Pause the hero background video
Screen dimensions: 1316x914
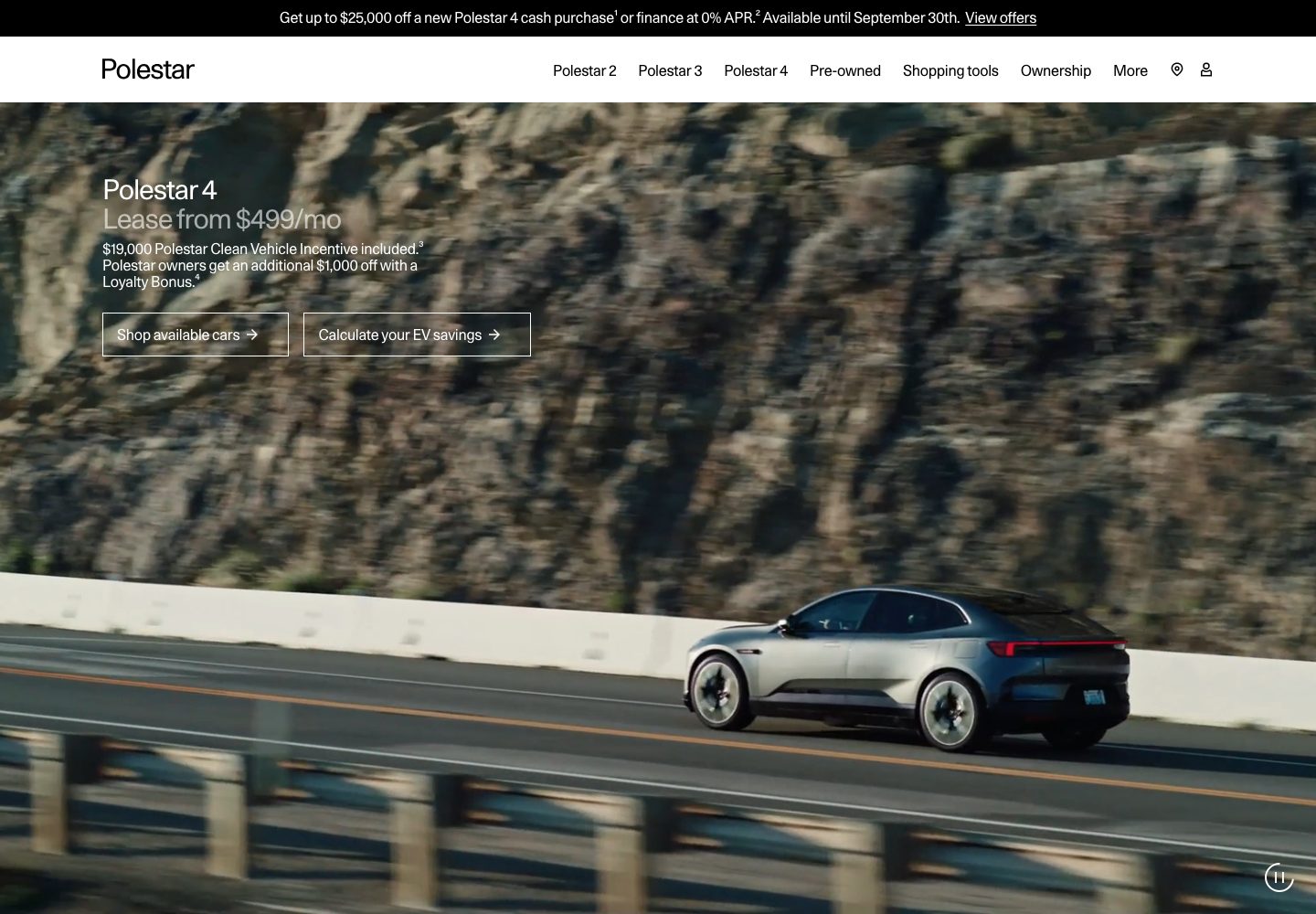(1279, 877)
